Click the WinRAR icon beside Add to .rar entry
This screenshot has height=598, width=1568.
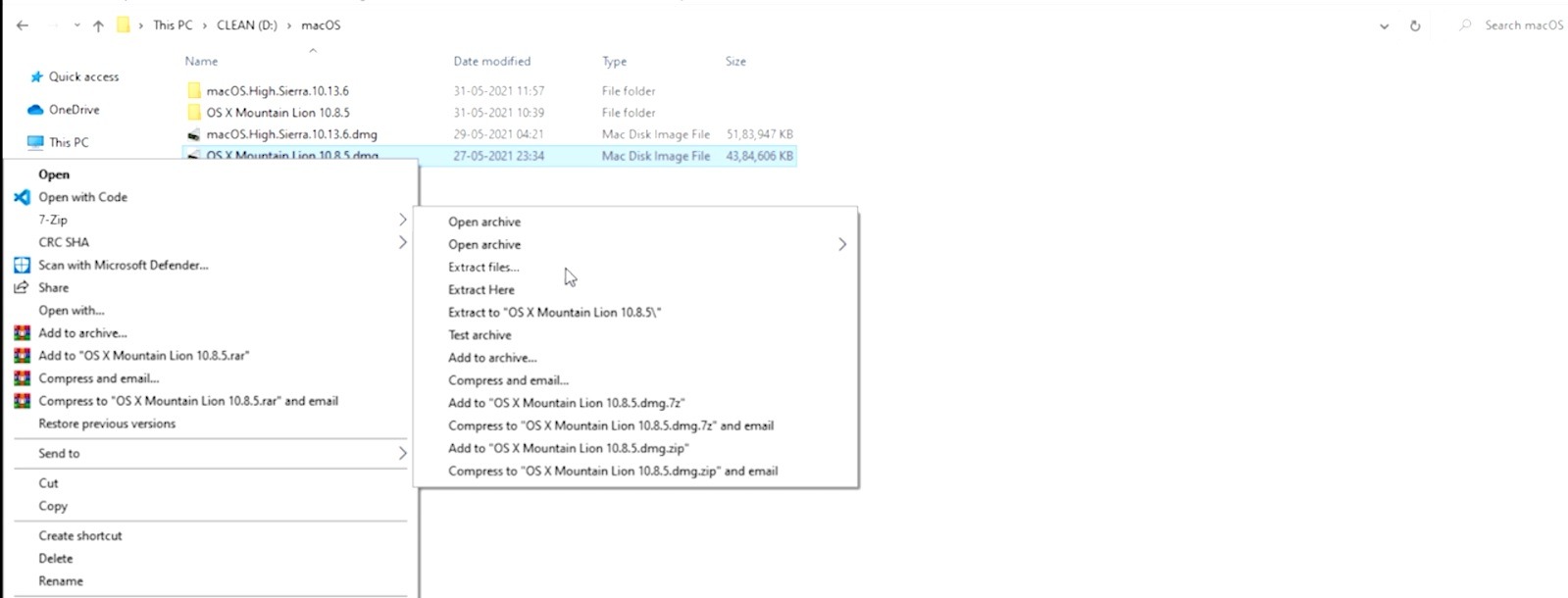point(22,355)
